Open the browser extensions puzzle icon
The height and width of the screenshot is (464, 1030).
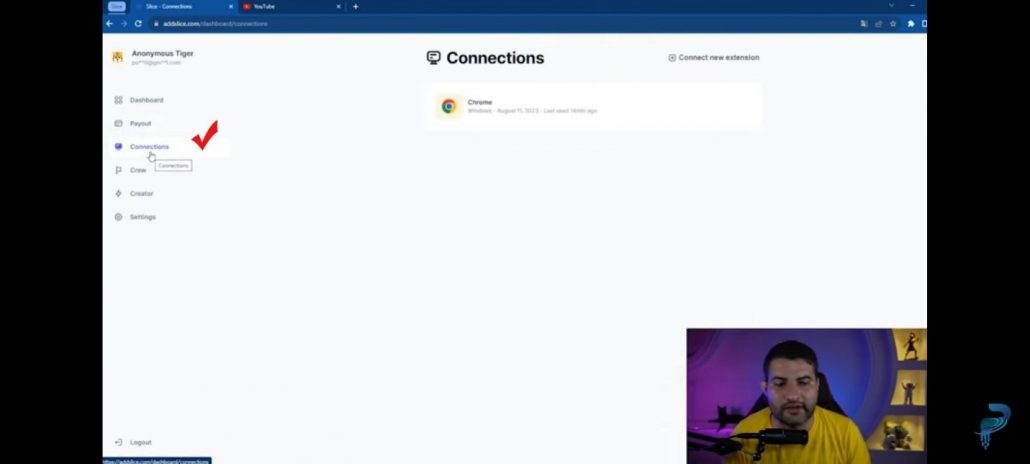(911, 23)
